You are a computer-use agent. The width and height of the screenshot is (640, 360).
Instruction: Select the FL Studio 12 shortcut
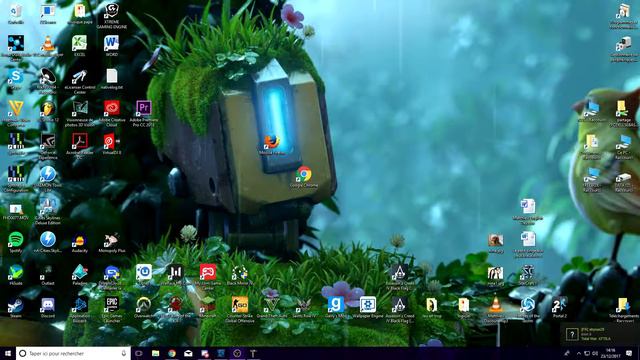click(x=48, y=112)
